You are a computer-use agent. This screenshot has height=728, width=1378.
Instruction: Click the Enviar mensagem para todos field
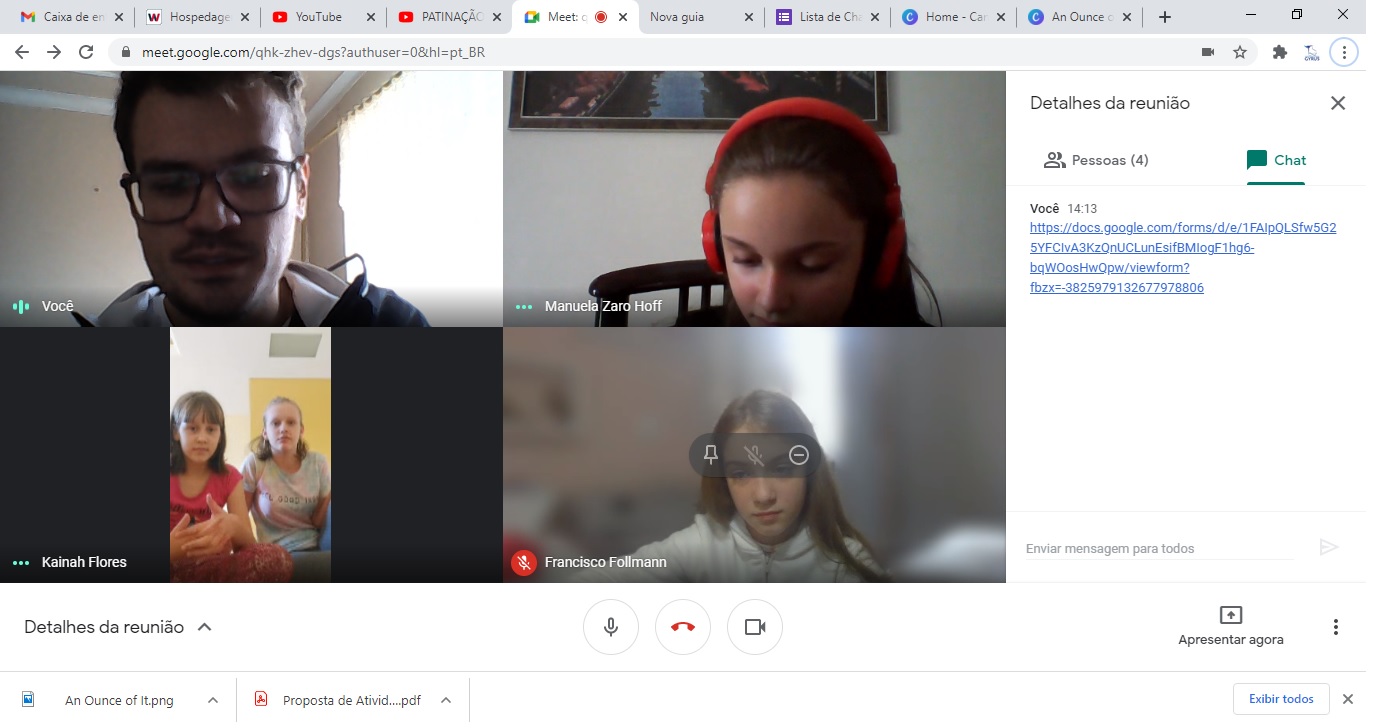(x=1150, y=548)
